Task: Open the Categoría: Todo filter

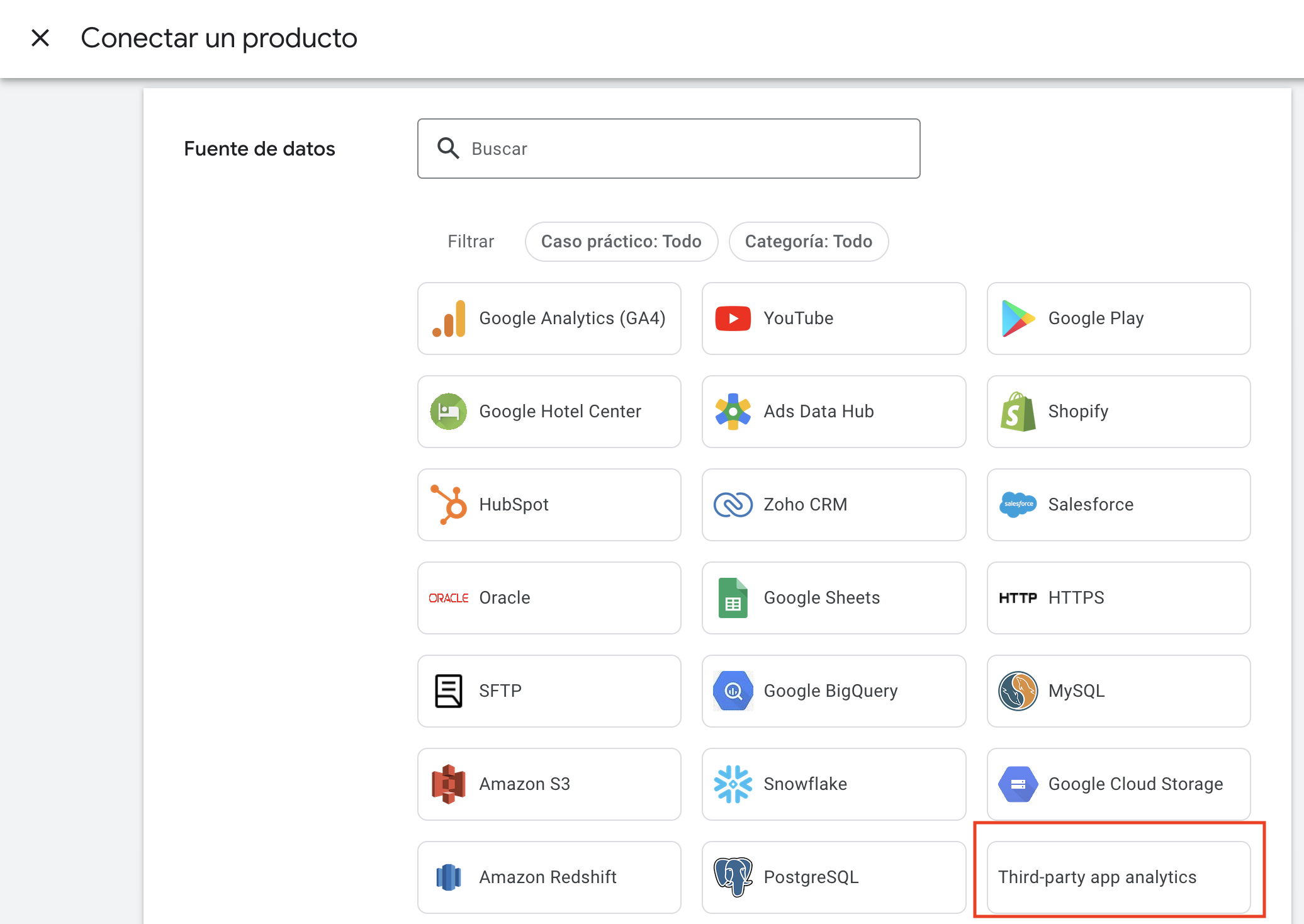Action: click(x=808, y=242)
